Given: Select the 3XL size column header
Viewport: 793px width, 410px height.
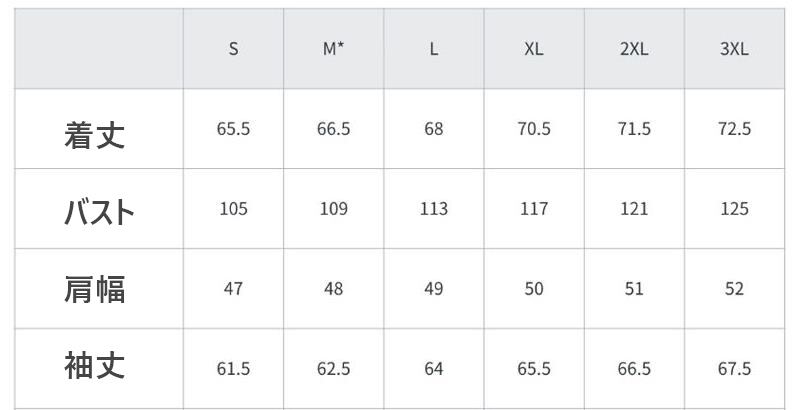Looking at the screenshot, I should [734, 49].
